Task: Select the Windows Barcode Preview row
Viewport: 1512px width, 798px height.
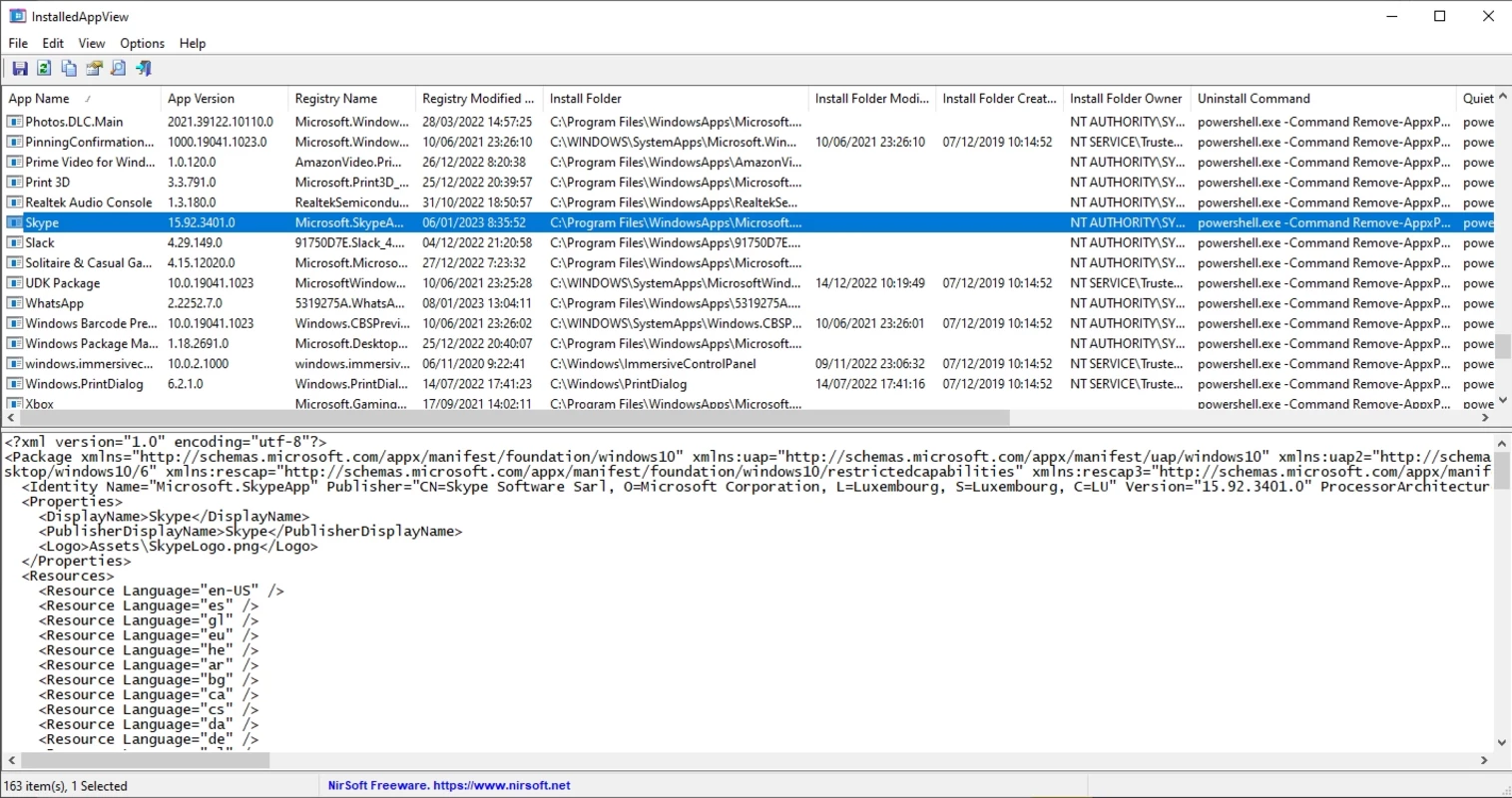Action: [x=749, y=323]
